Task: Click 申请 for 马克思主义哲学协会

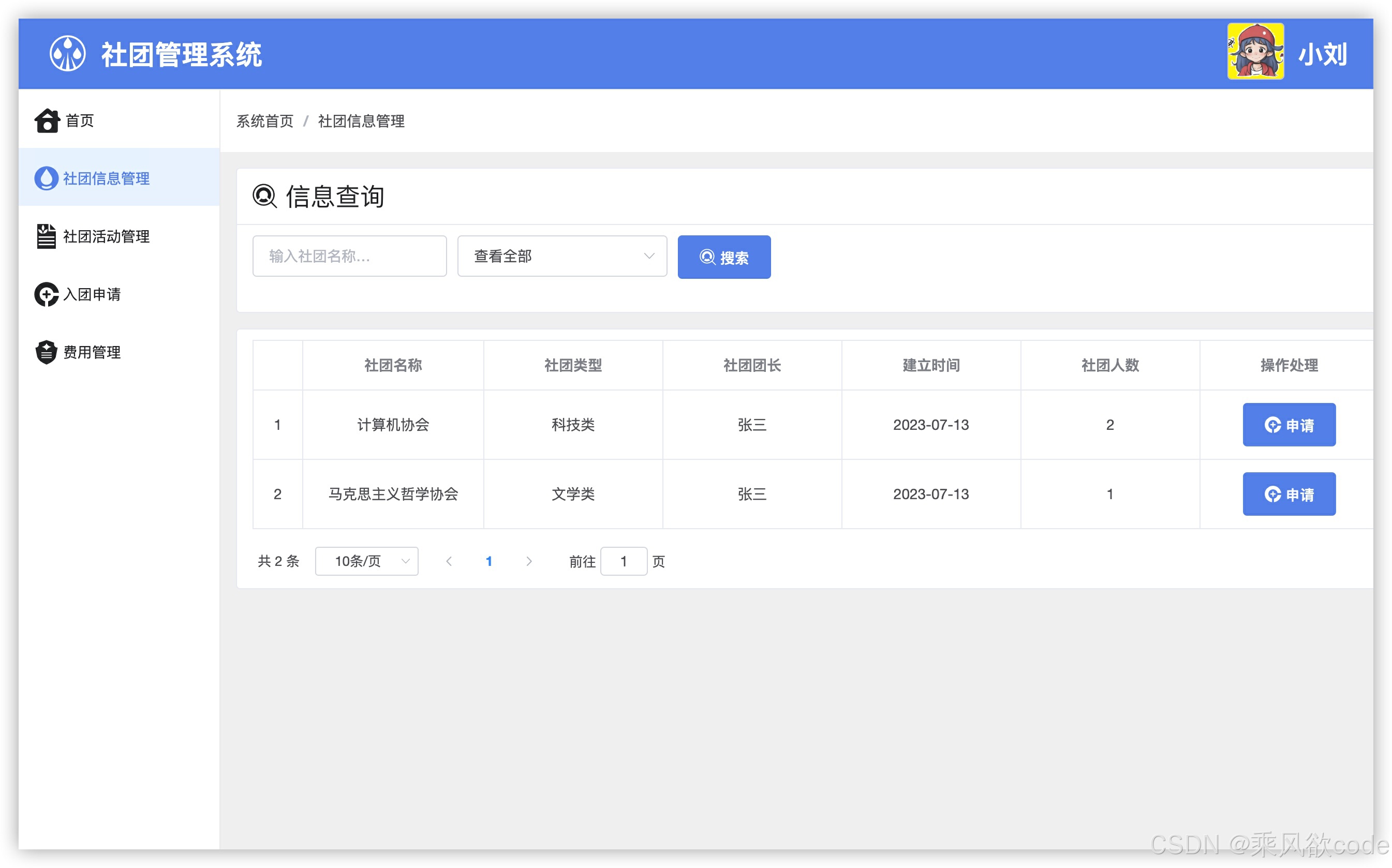Action: tap(1289, 493)
